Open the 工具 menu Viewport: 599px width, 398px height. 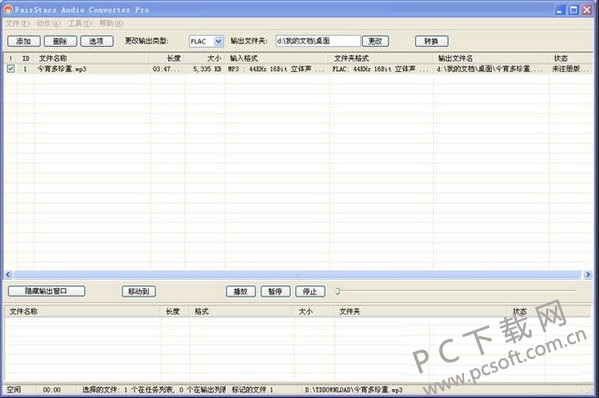click(x=80, y=24)
